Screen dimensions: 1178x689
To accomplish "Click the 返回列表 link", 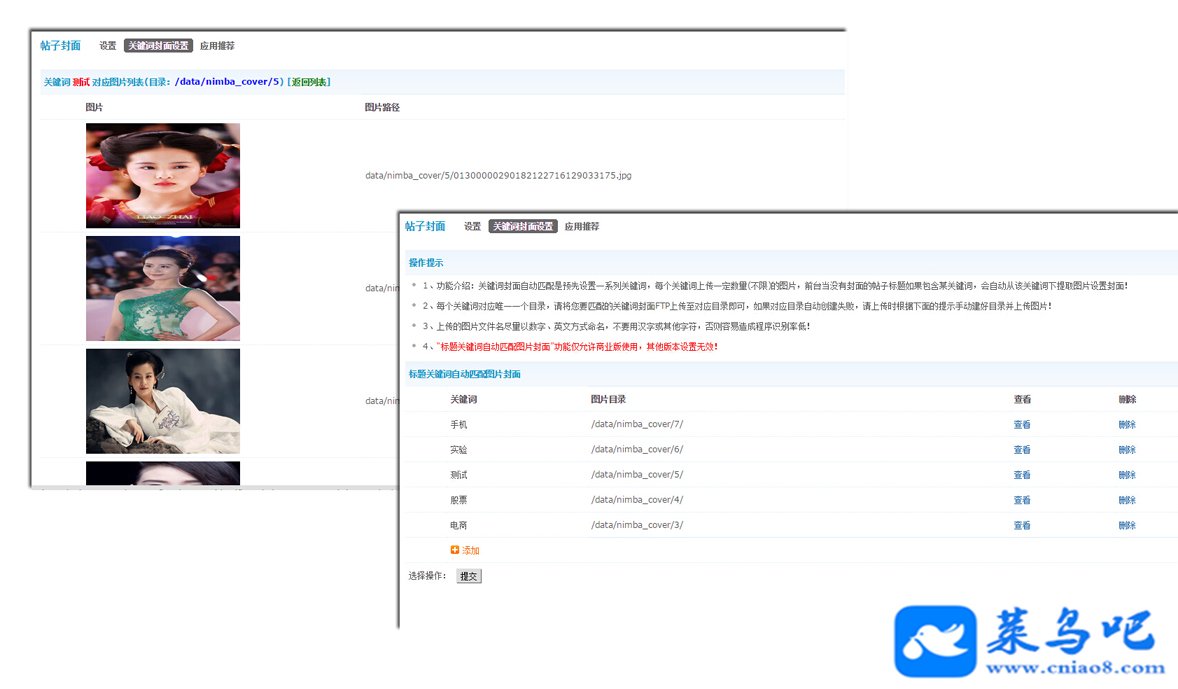I will (310, 82).
